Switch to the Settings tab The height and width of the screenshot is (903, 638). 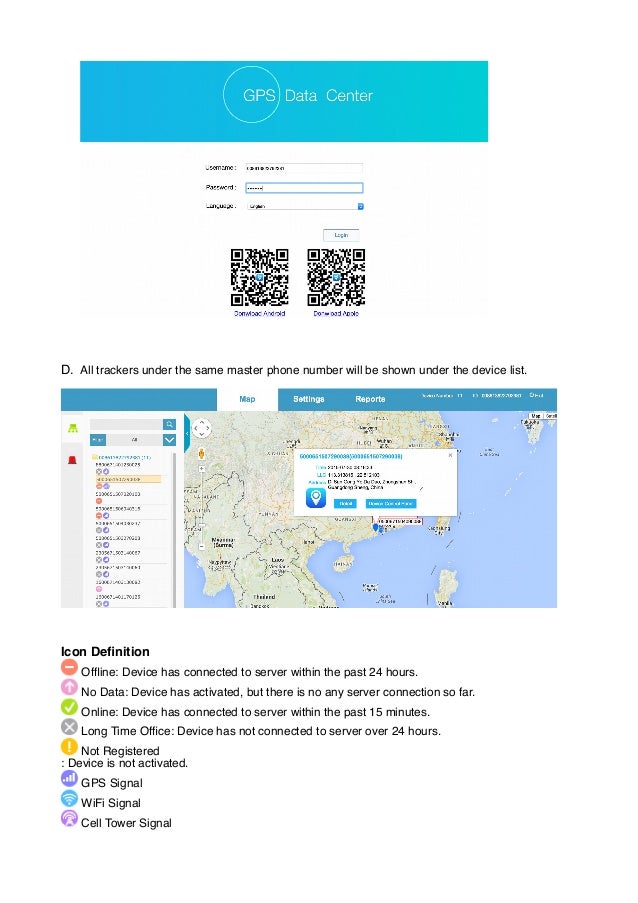(309, 399)
